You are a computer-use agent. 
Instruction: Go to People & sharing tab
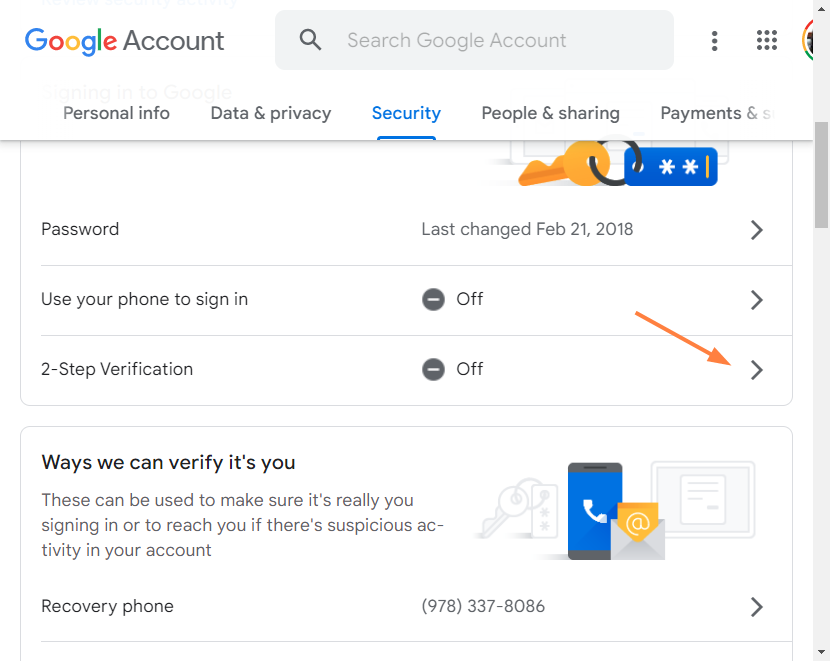[550, 113]
